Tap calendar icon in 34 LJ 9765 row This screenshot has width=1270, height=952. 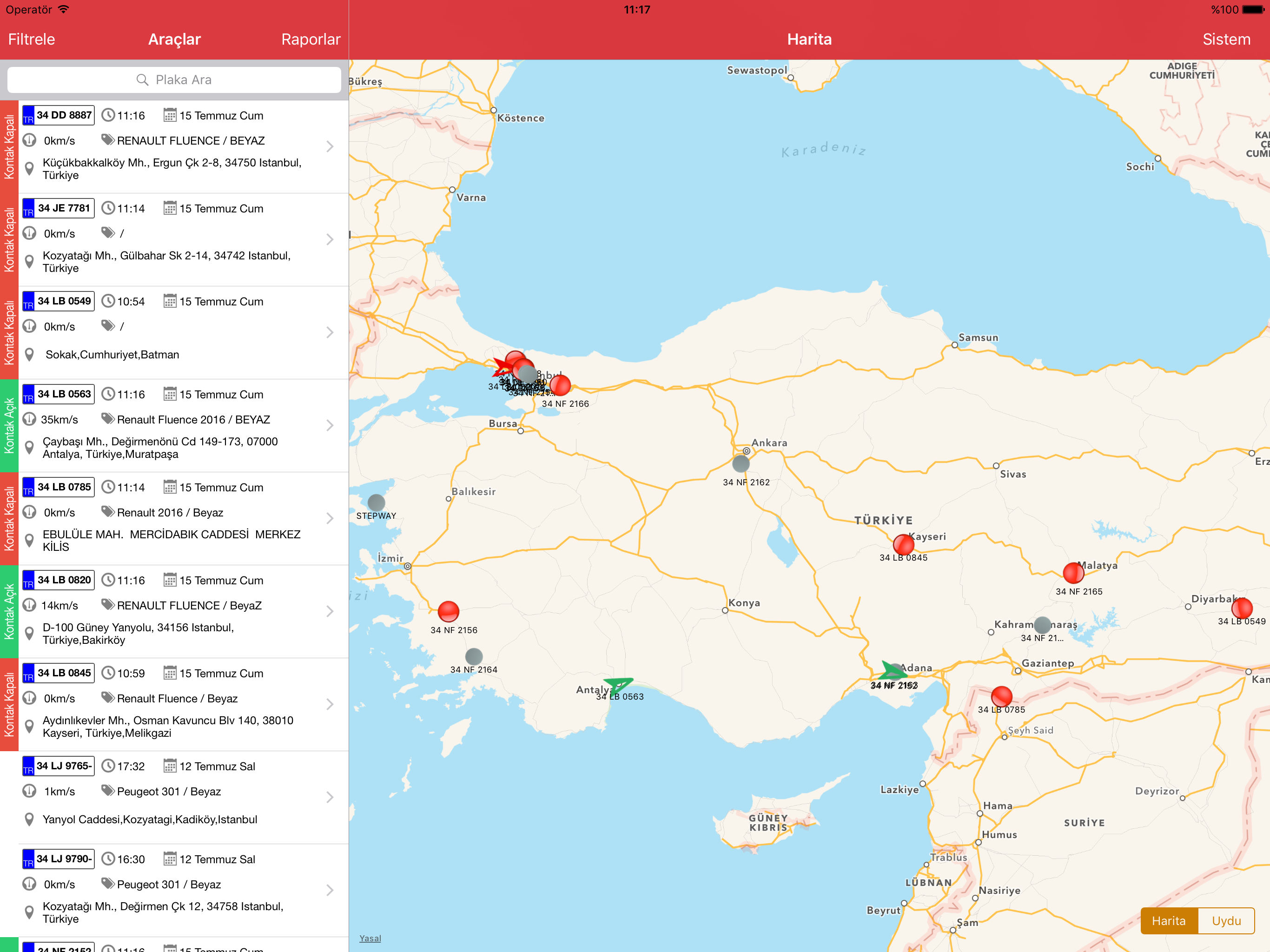(x=170, y=766)
